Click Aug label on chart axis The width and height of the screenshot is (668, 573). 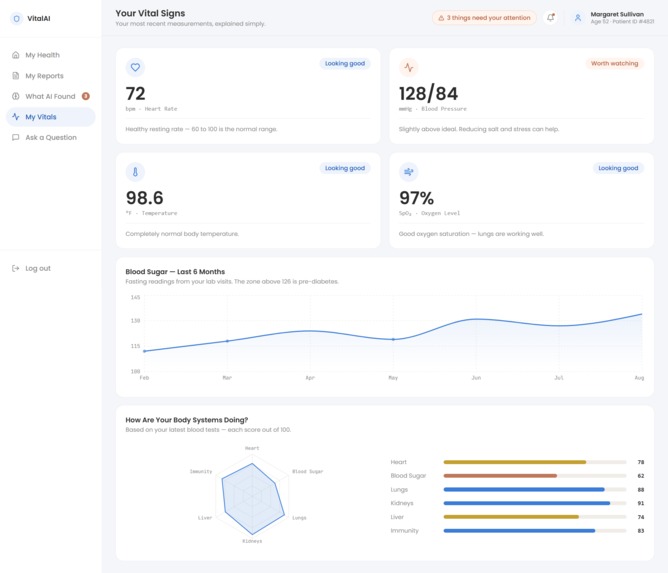[639, 378]
